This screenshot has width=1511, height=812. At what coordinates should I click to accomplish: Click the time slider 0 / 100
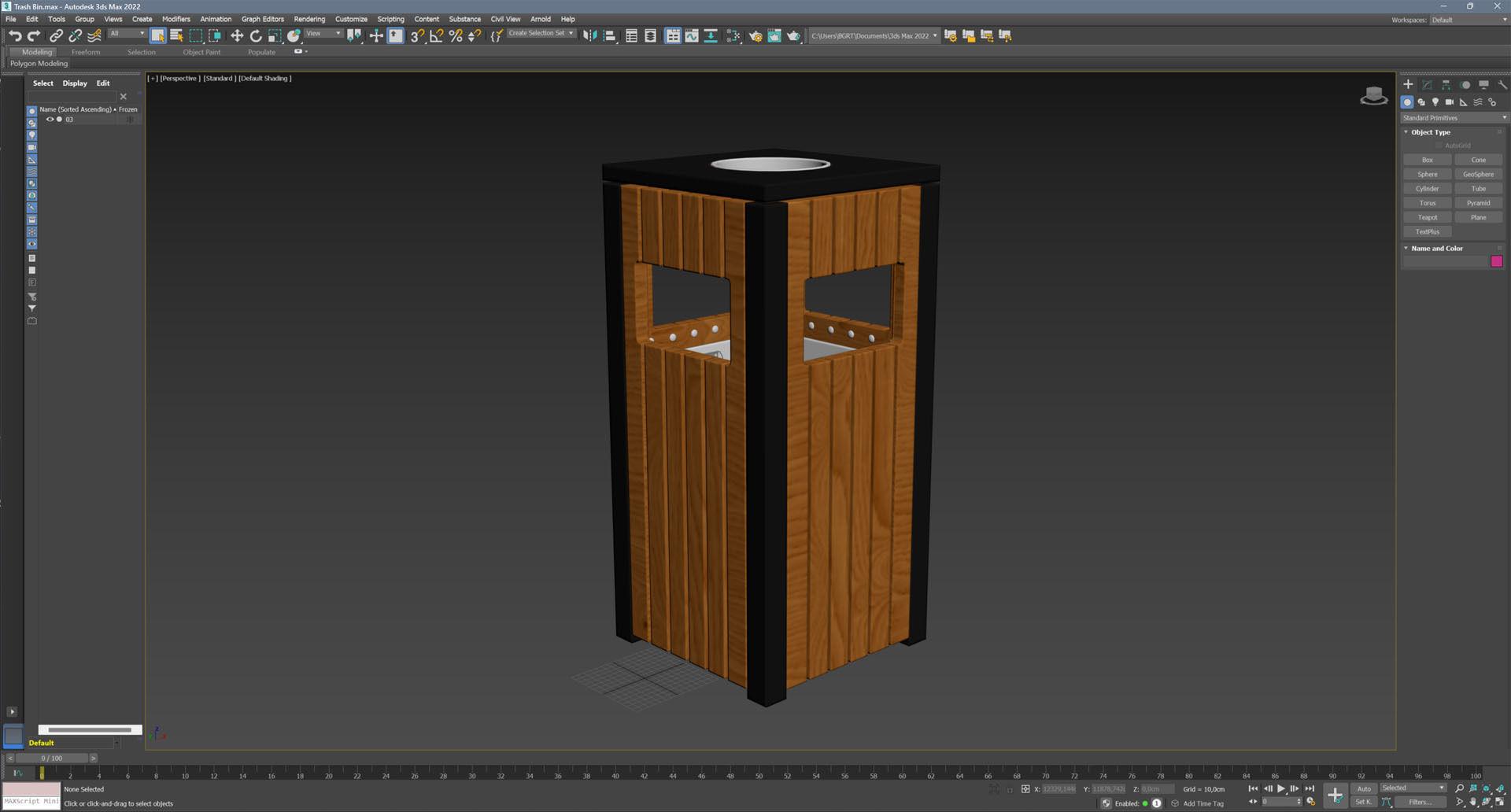52,758
